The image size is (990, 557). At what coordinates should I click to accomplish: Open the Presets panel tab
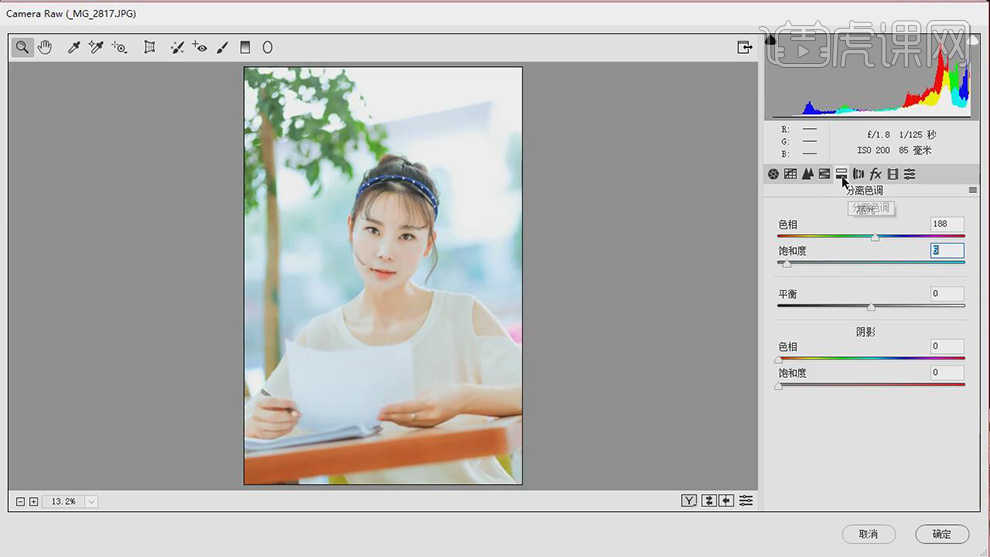click(910, 174)
